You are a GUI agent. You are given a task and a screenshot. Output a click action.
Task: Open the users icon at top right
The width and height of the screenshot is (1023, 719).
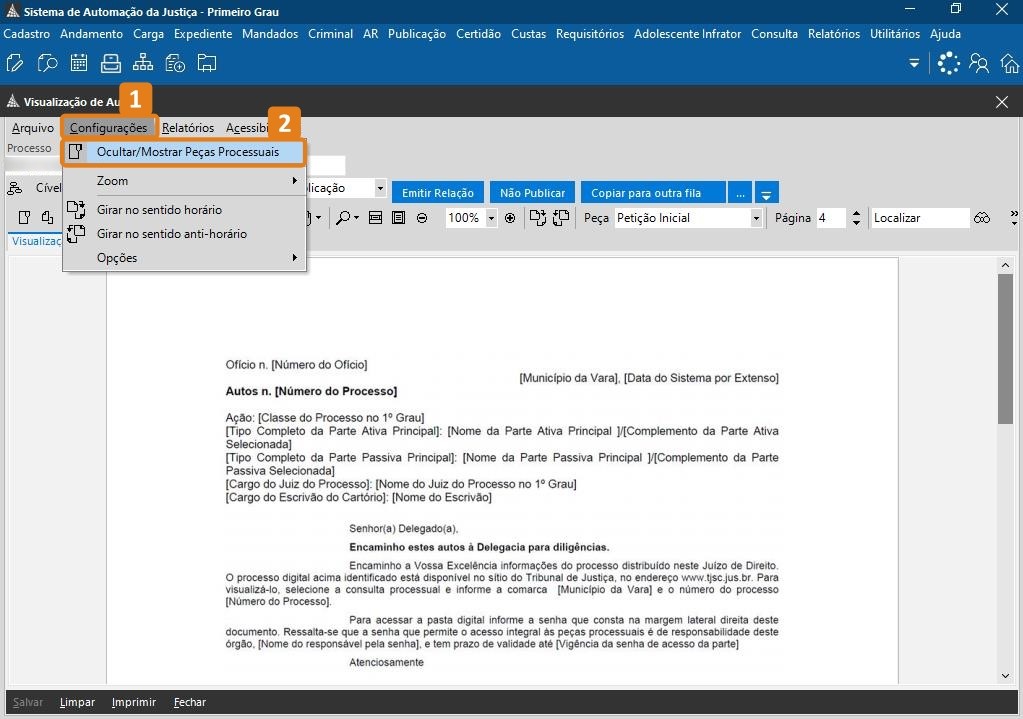979,63
